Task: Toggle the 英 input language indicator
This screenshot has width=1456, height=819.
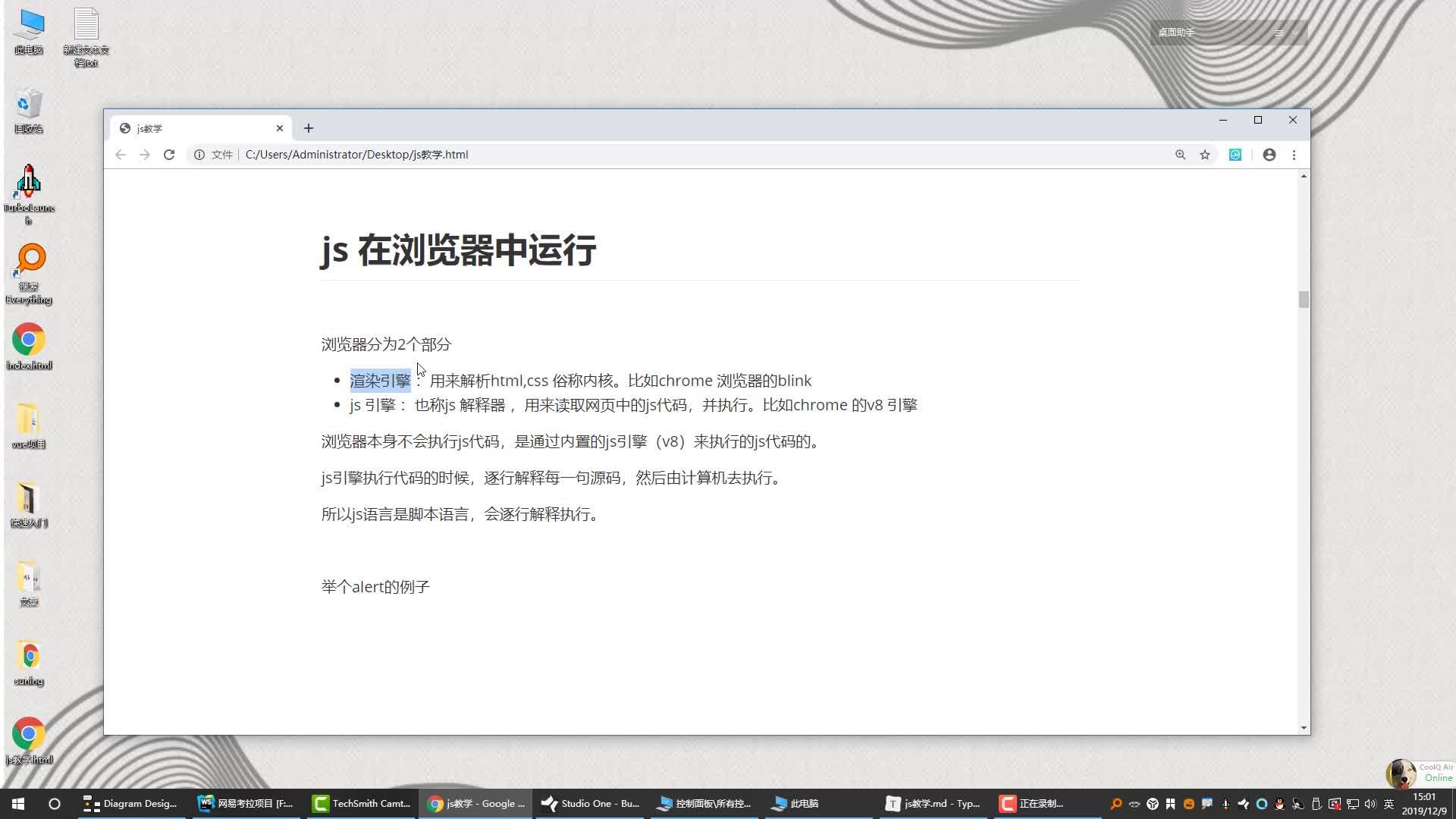Action: coord(1389,804)
